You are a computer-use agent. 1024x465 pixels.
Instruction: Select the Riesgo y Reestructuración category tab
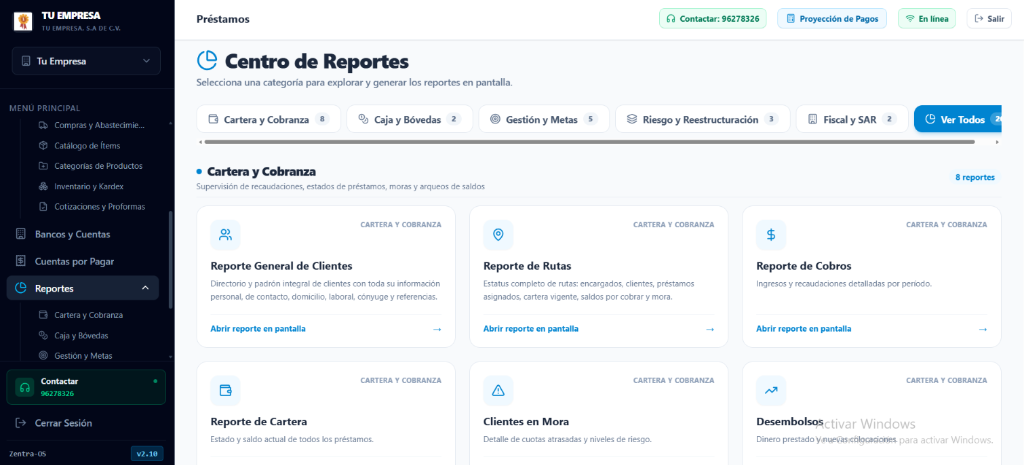click(703, 119)
